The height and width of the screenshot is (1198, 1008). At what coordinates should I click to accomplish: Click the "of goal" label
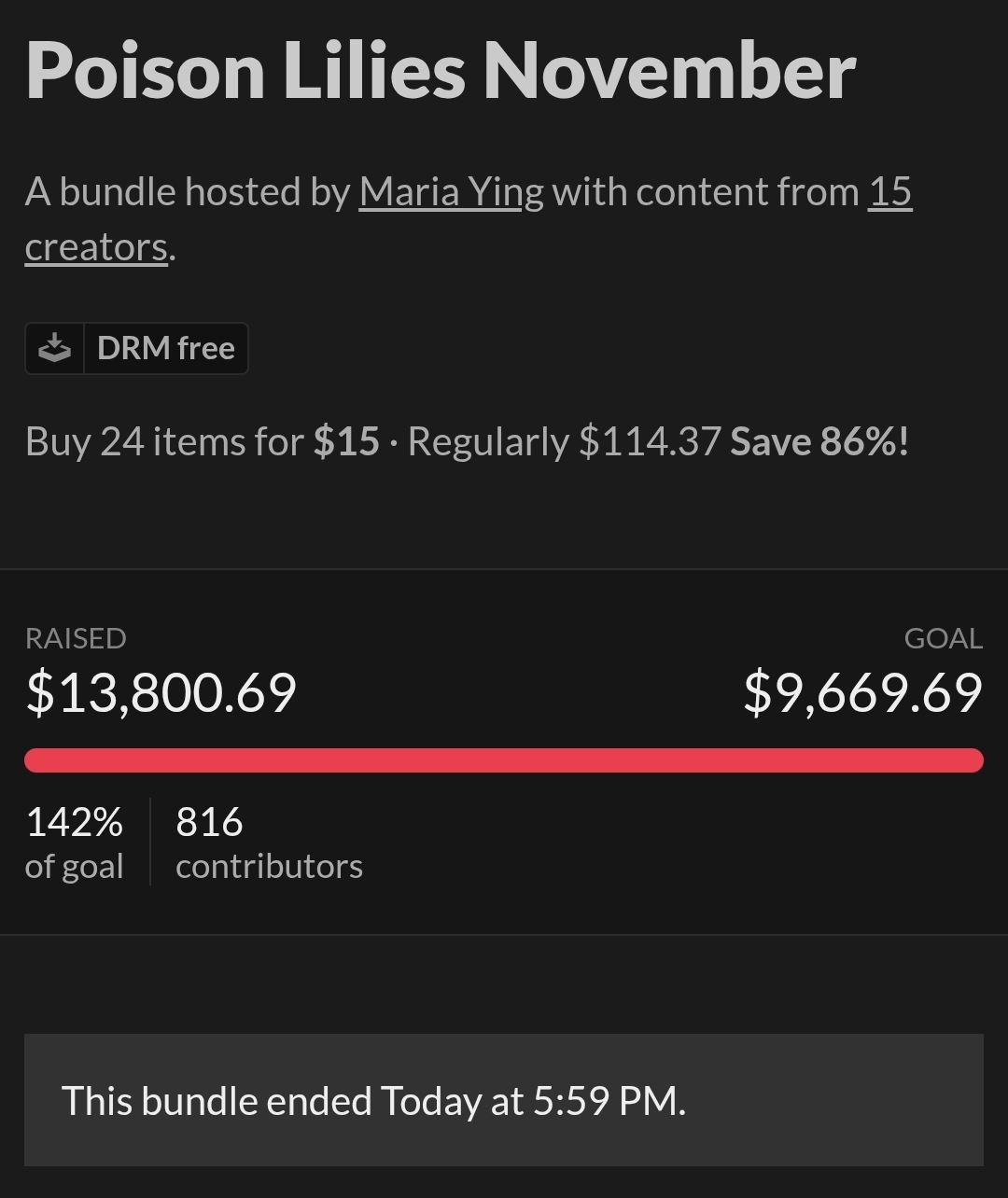(75, 866)
